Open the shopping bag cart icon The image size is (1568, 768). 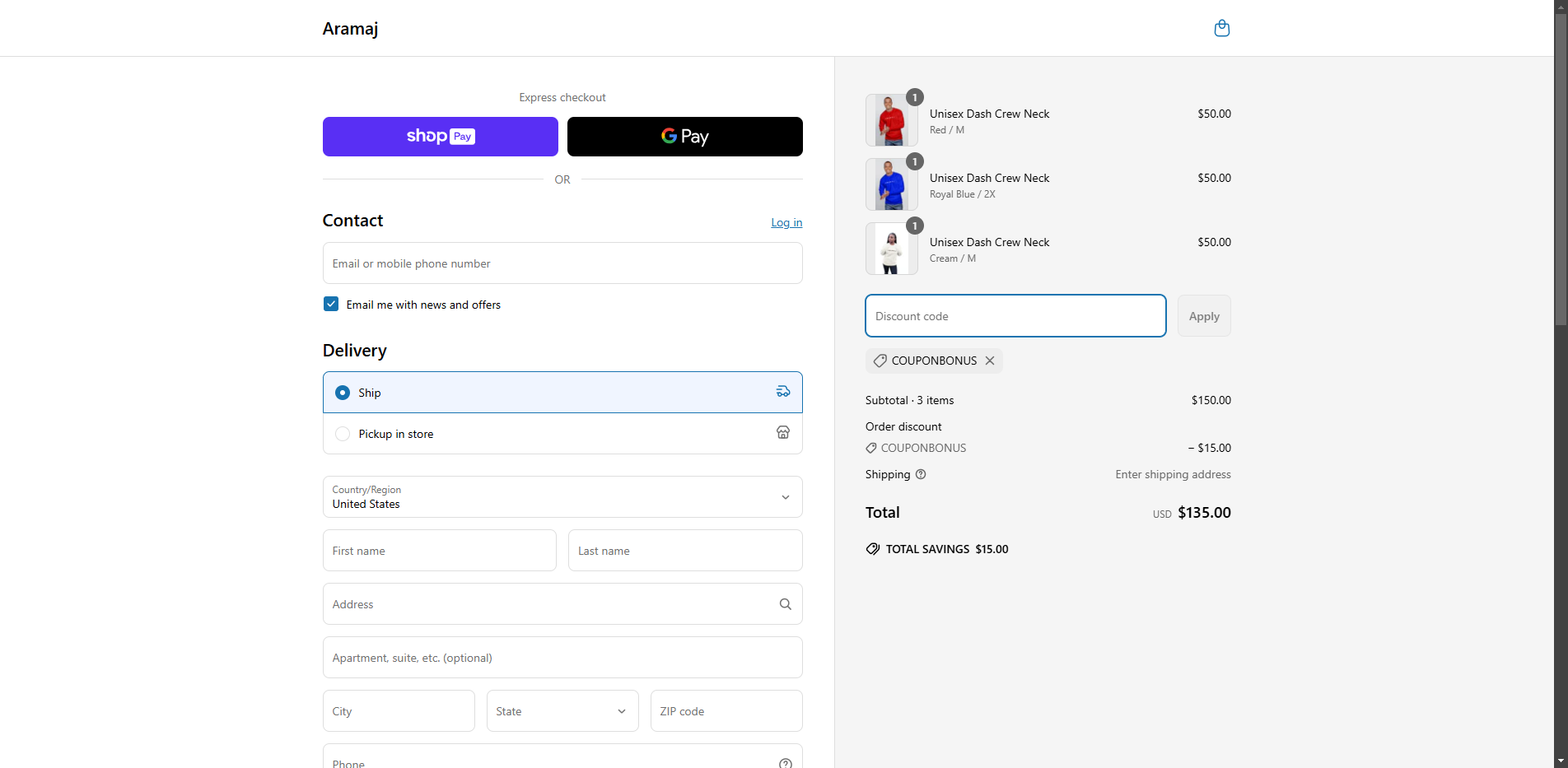click(1222, 28)
